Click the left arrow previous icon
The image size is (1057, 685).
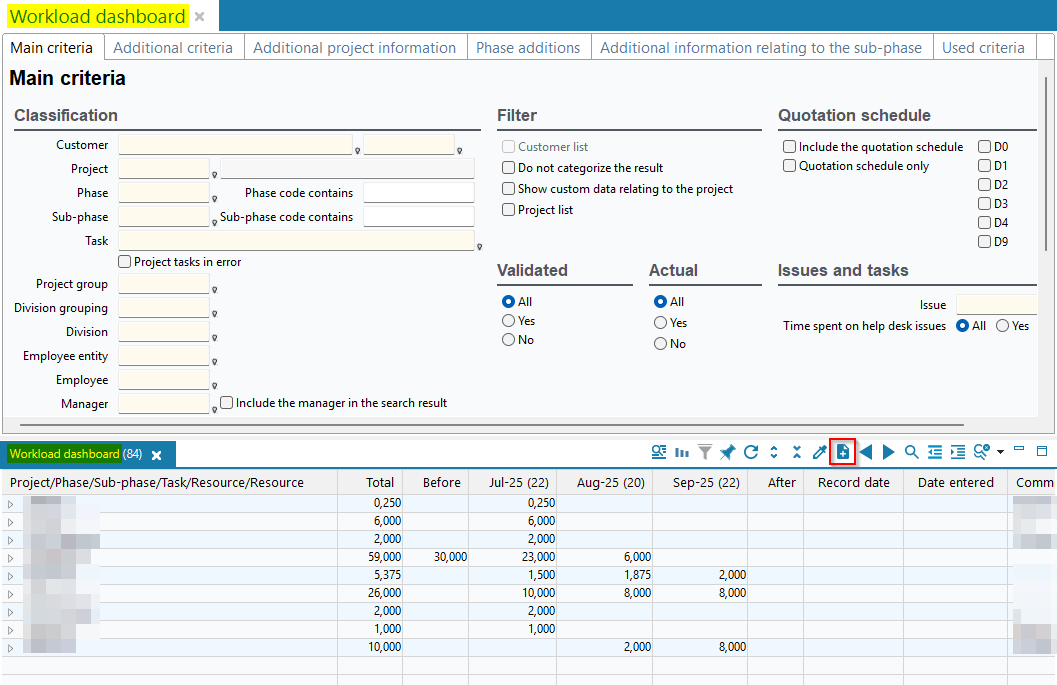(866, 453)
